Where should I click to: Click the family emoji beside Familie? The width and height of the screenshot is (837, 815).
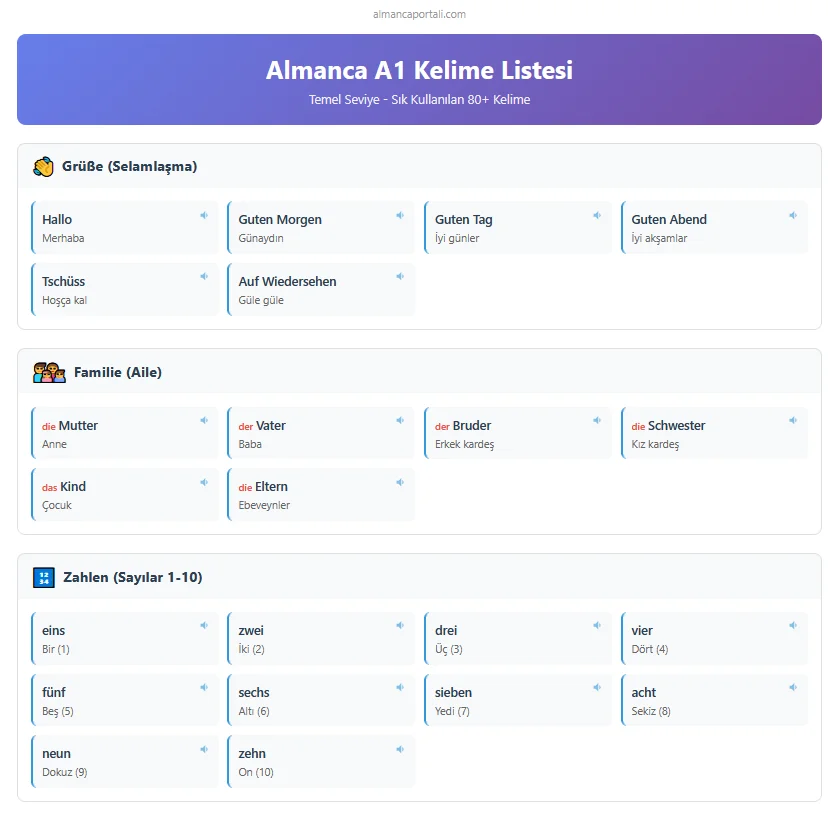pyautogui.click(x=49, y=373)
